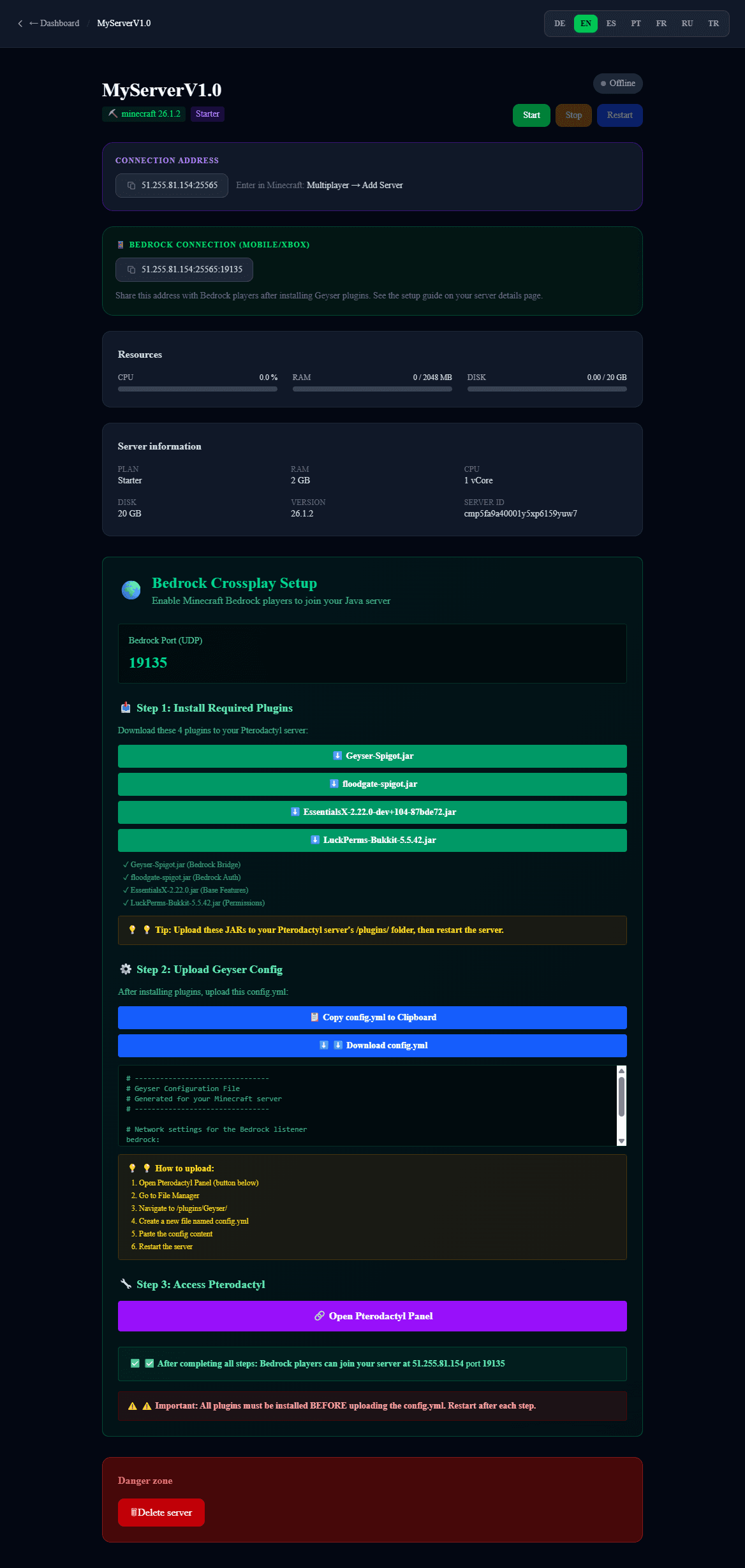Switch language to TR
The height and width of the screenshot is (1568, 745).
[x=713, y=24]
